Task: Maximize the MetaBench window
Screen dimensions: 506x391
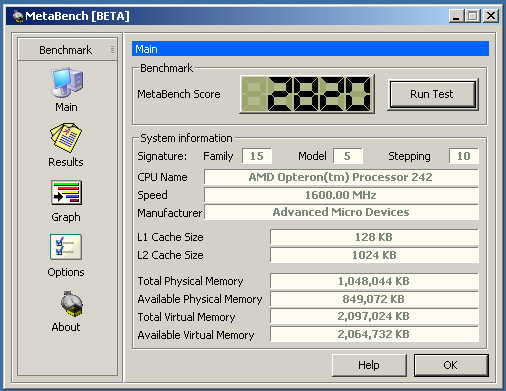Action: [x=472, y=16]
